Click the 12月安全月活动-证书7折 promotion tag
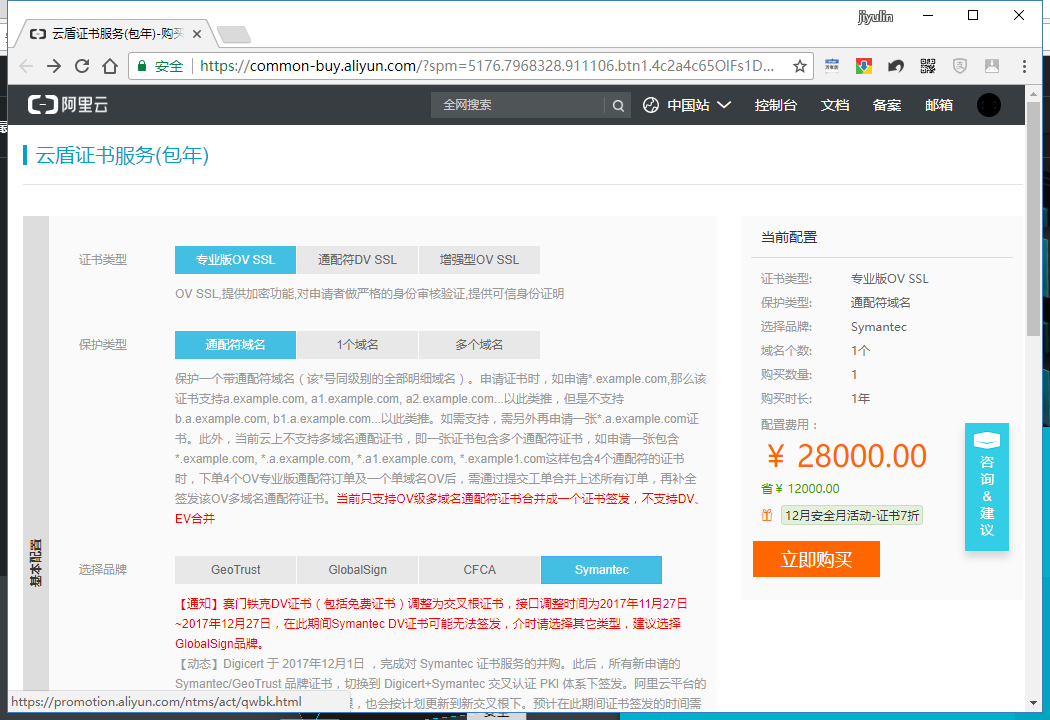Image resolution: width=1050 pixels, height=720 pixels. pos(851,515)
